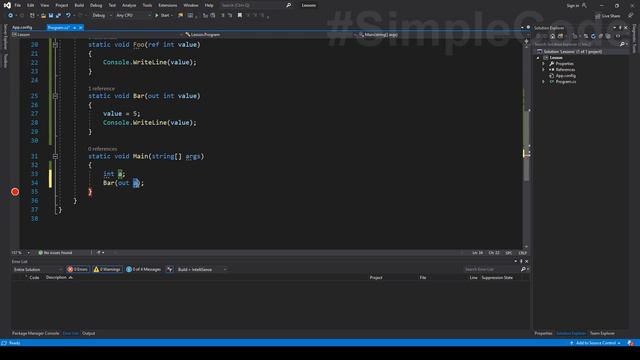Open the Edit menu
Screen dimensions: 640x360
(31, 5)
